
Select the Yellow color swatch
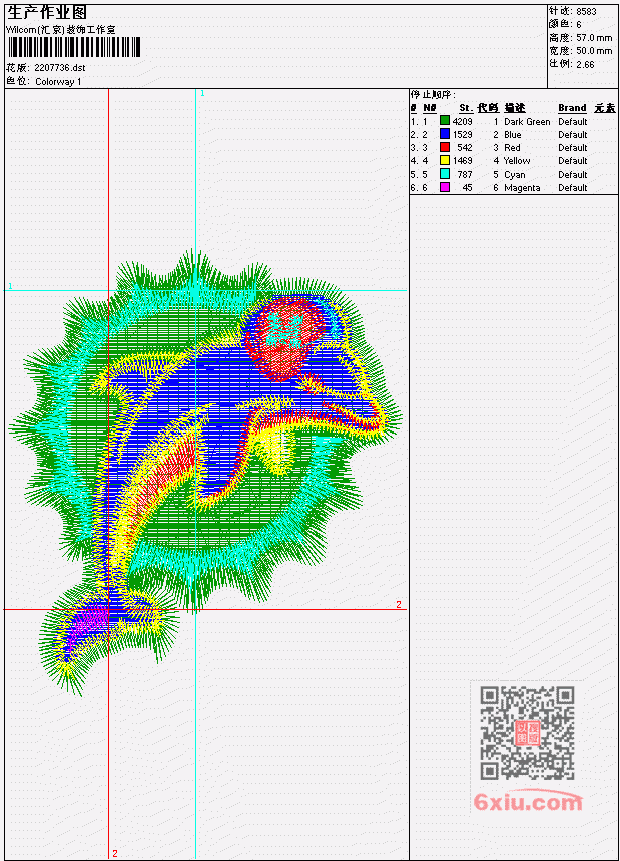click(445, 160)
